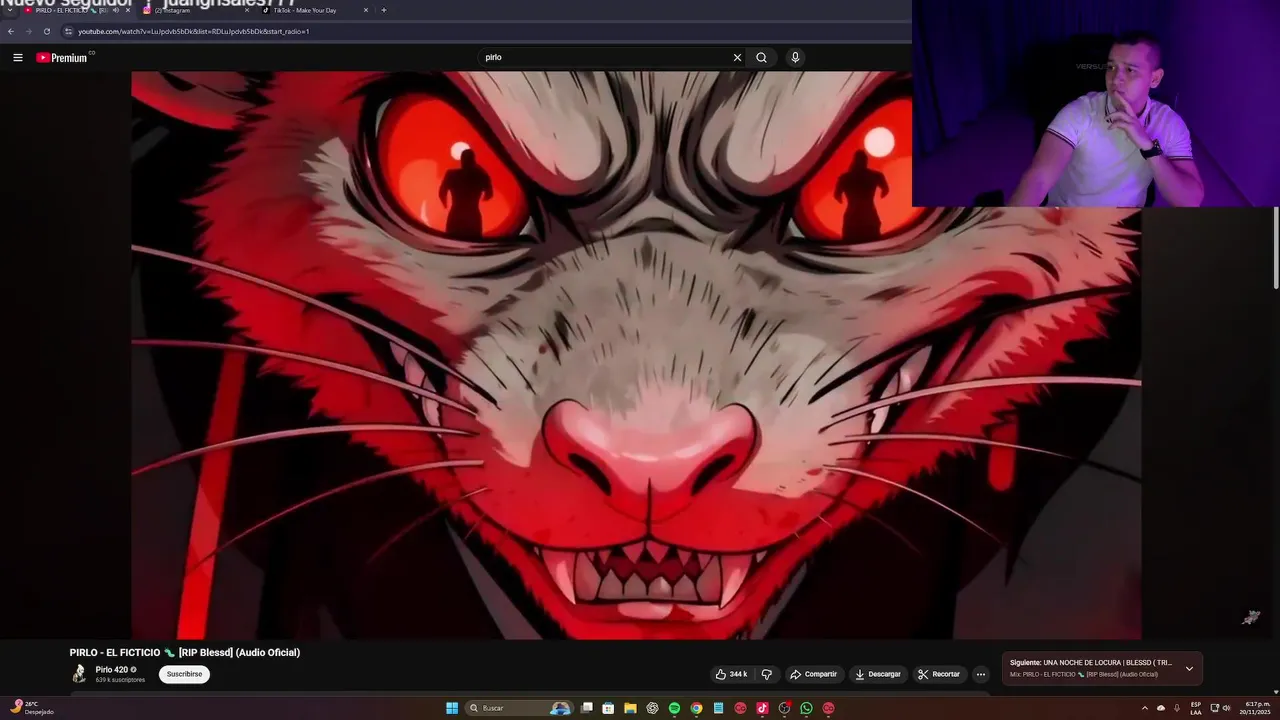Click video title PIRLO - EL FICTICIO
1280x720 pixels.
click(x=185, y=652)
